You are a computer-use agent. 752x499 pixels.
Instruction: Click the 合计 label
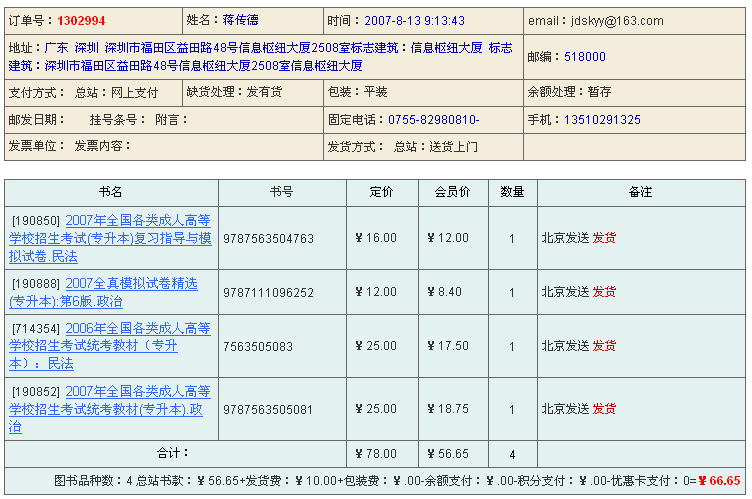173,453
